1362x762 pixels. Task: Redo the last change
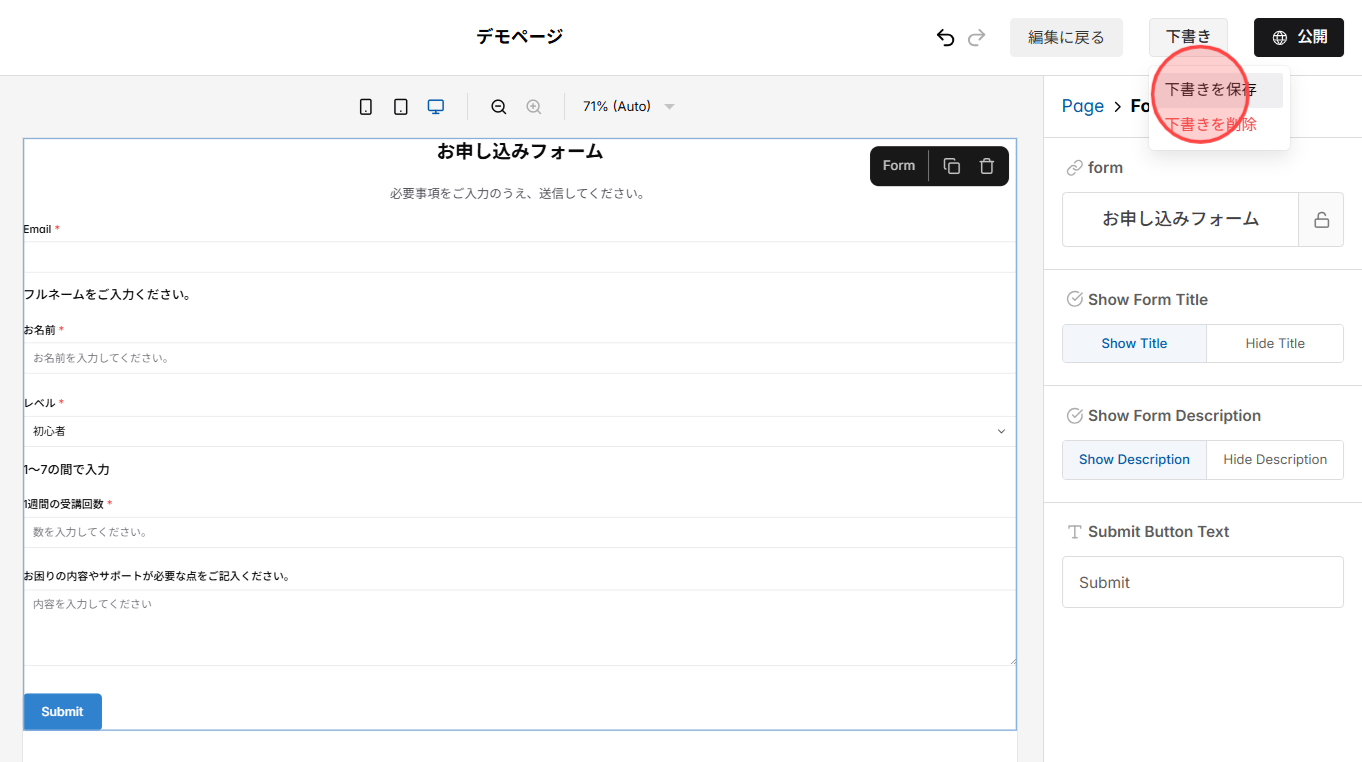(x=976, y=37)
